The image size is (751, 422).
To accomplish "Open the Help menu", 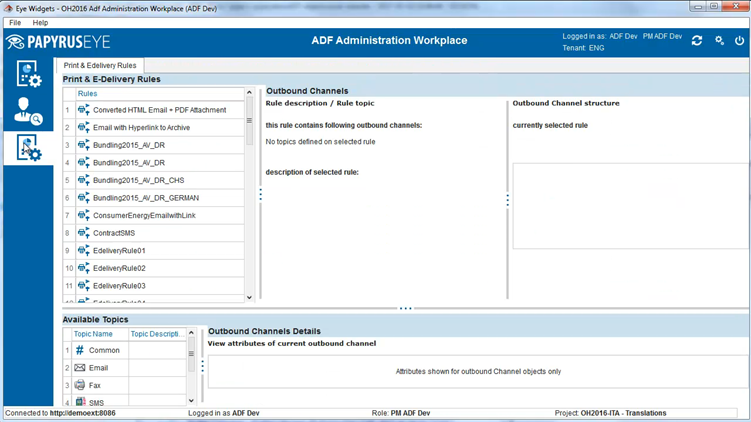I will [40, 23].
